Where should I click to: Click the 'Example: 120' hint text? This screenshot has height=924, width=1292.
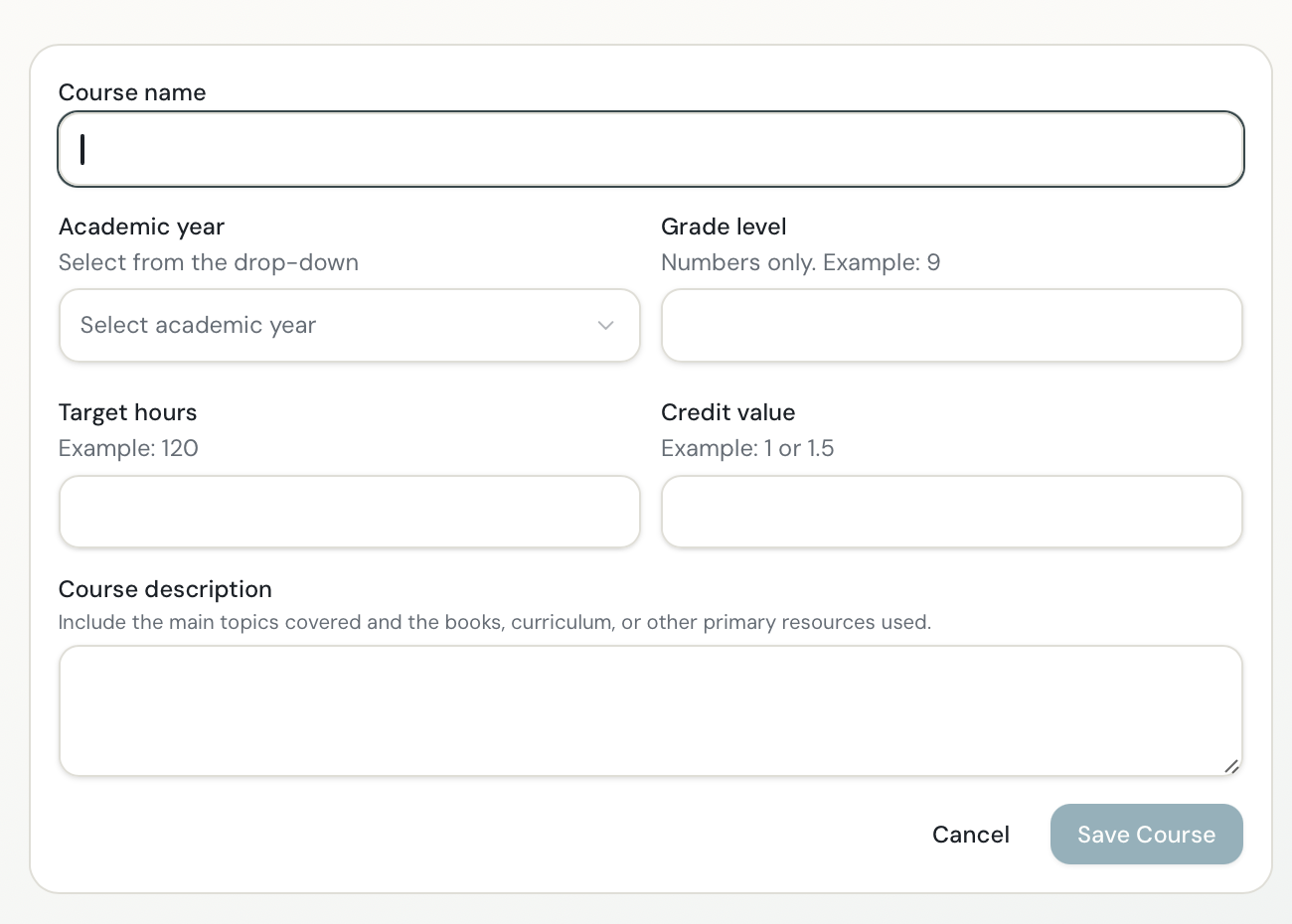[x=128, y=448]
